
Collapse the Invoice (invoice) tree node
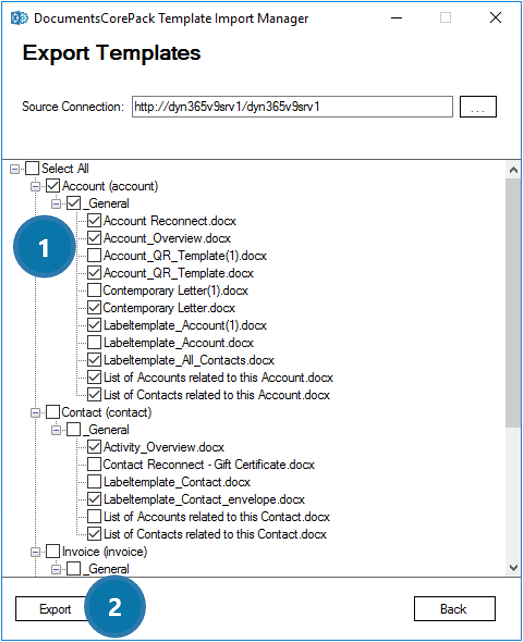(x=36, y=552)
